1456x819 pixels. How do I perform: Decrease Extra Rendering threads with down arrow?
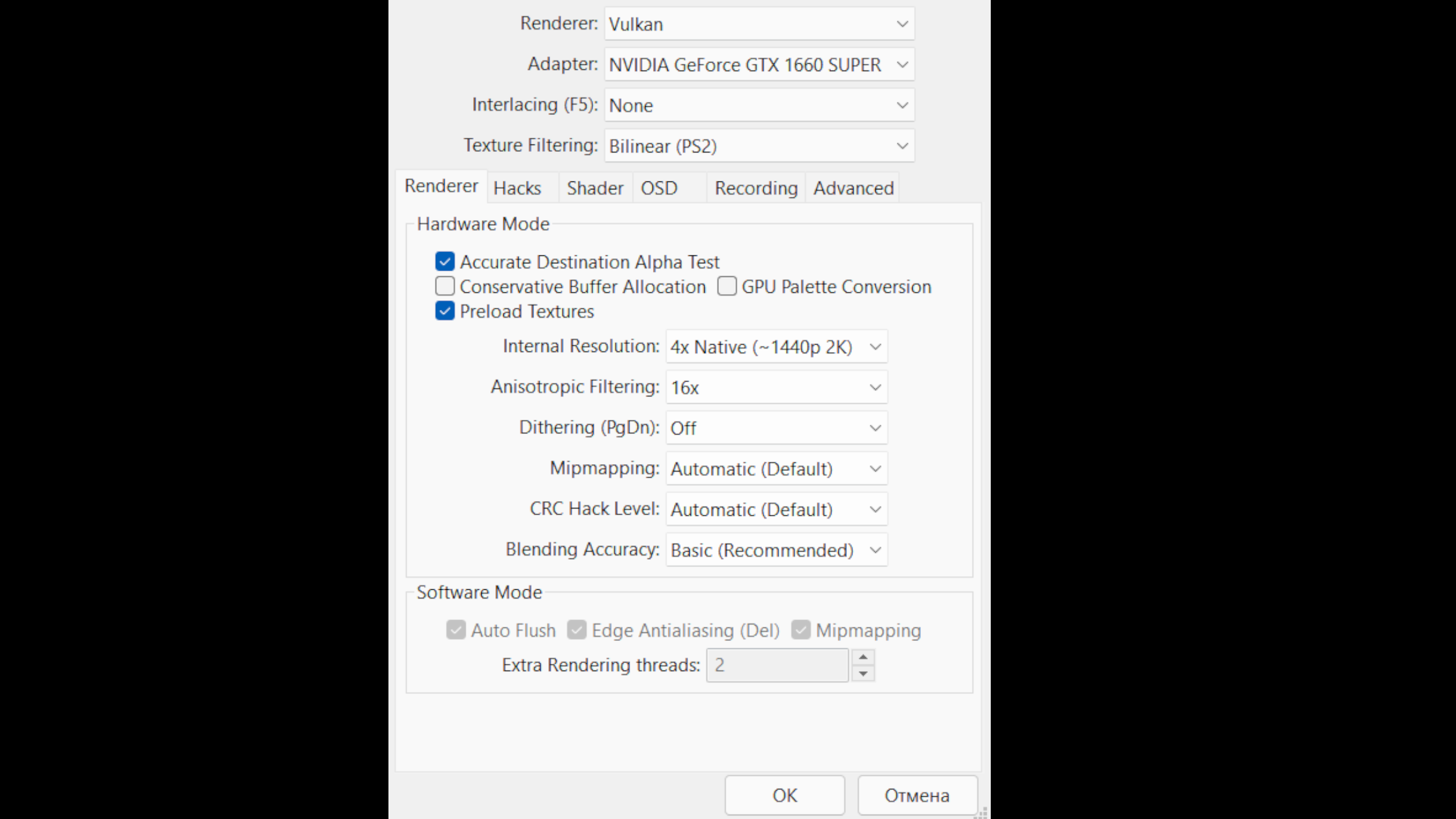click(863, 673)
